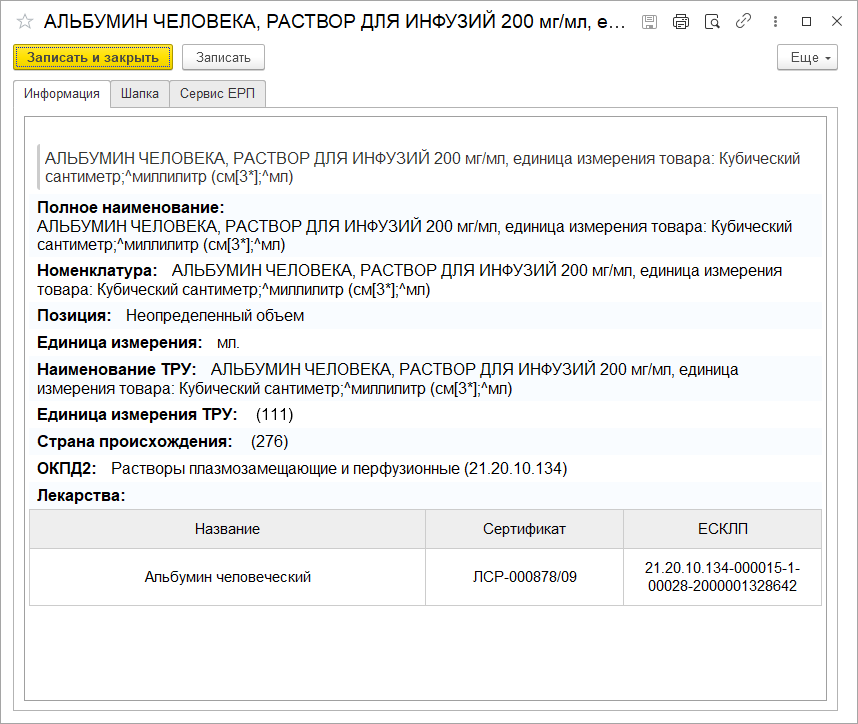Click the Полное наименование label

(130, 207)
